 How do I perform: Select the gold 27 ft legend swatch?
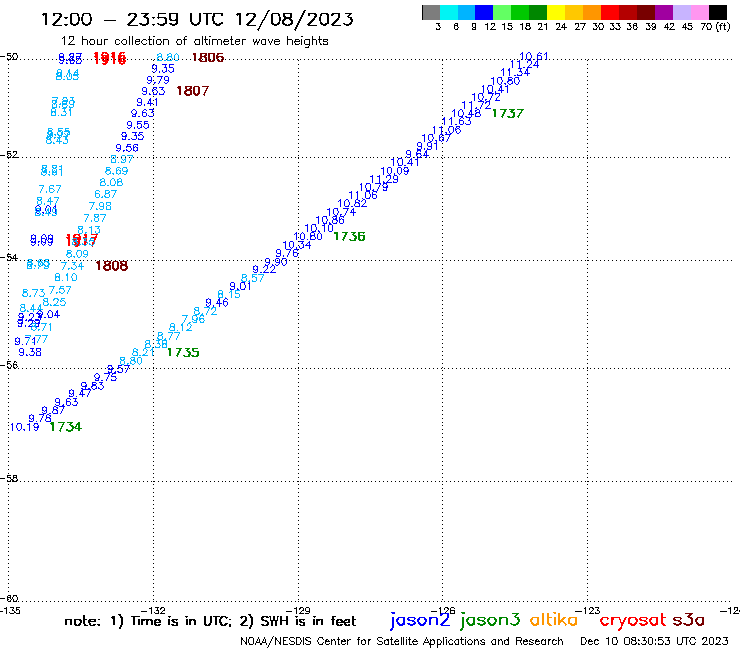pyautogui.click(x=574, y=12)
